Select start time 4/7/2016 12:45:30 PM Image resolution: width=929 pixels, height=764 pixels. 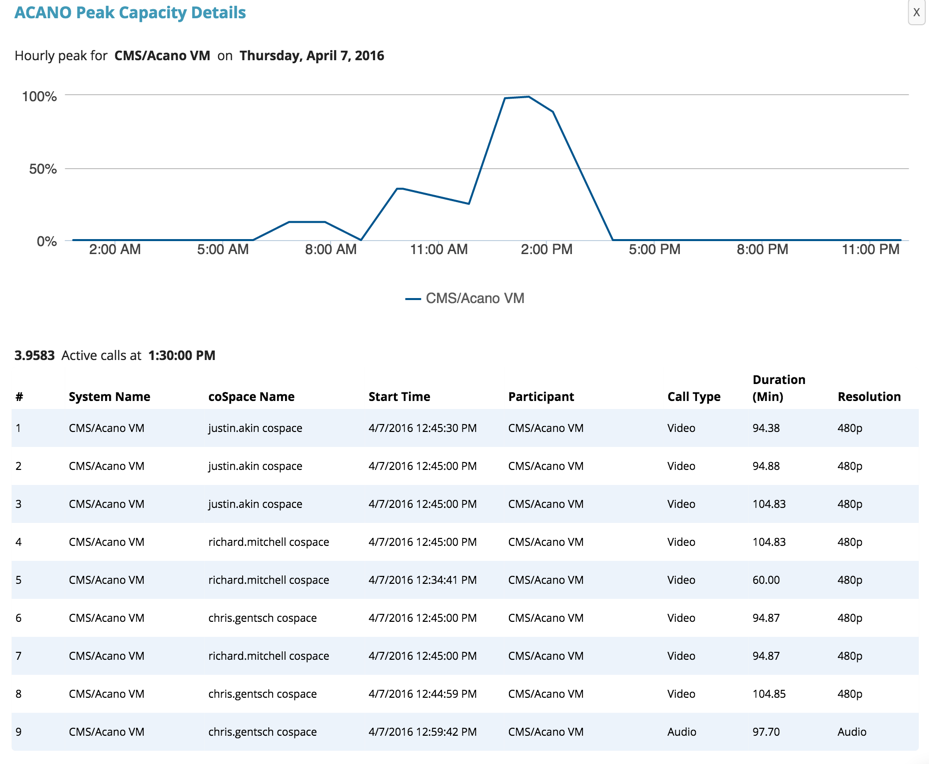[x=422, y=428]
